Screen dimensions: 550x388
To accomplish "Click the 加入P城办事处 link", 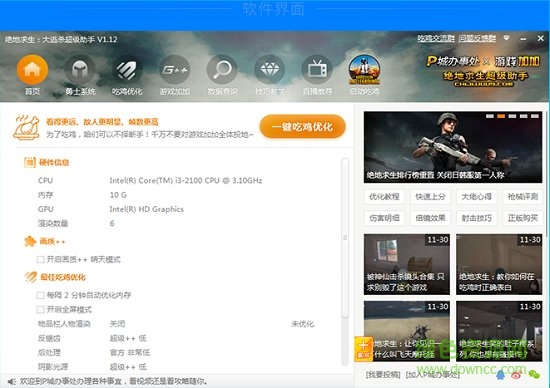I will pyautogui.click(x=432, y=375).
